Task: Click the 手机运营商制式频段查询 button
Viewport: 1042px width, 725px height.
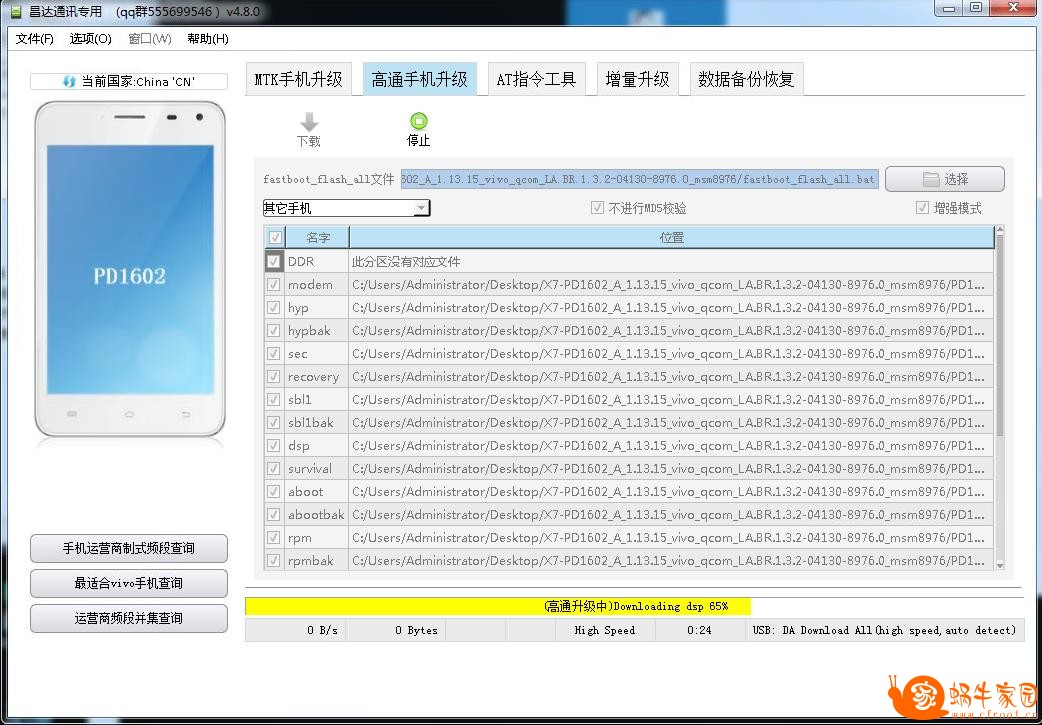Action: (129, 548)
